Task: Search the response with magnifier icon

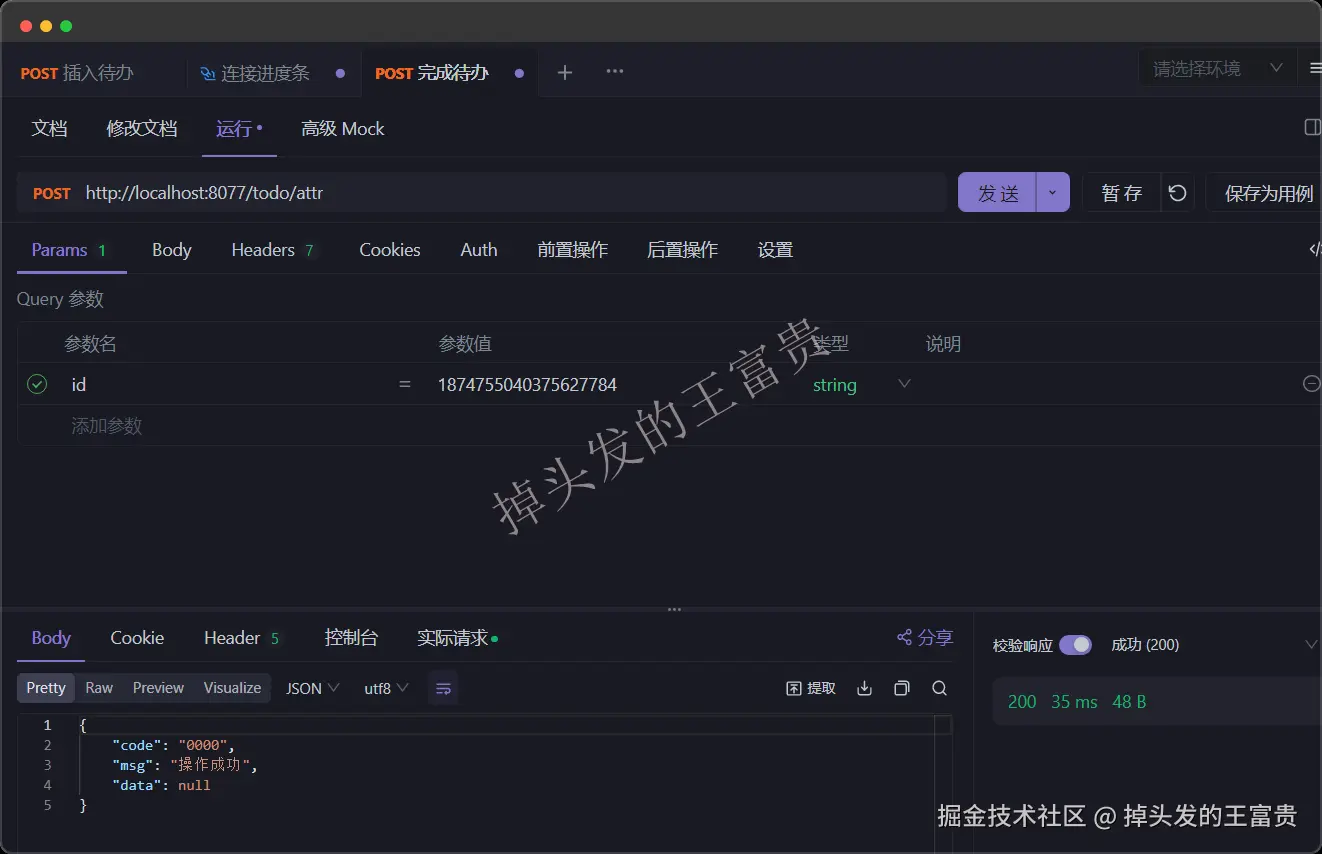Action: (x=939, y=688)
